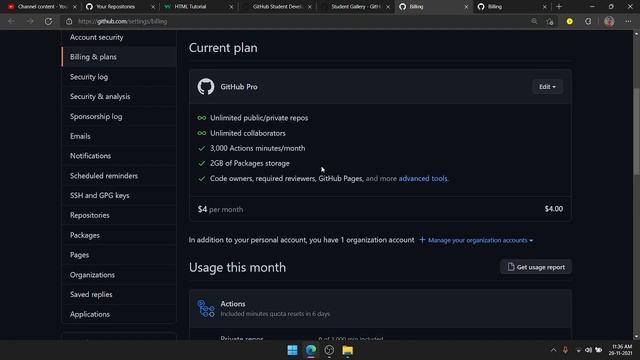The width and height of the screenshot is (640, 360).
Task: Click the microphone tray icon
Action: 565,350
